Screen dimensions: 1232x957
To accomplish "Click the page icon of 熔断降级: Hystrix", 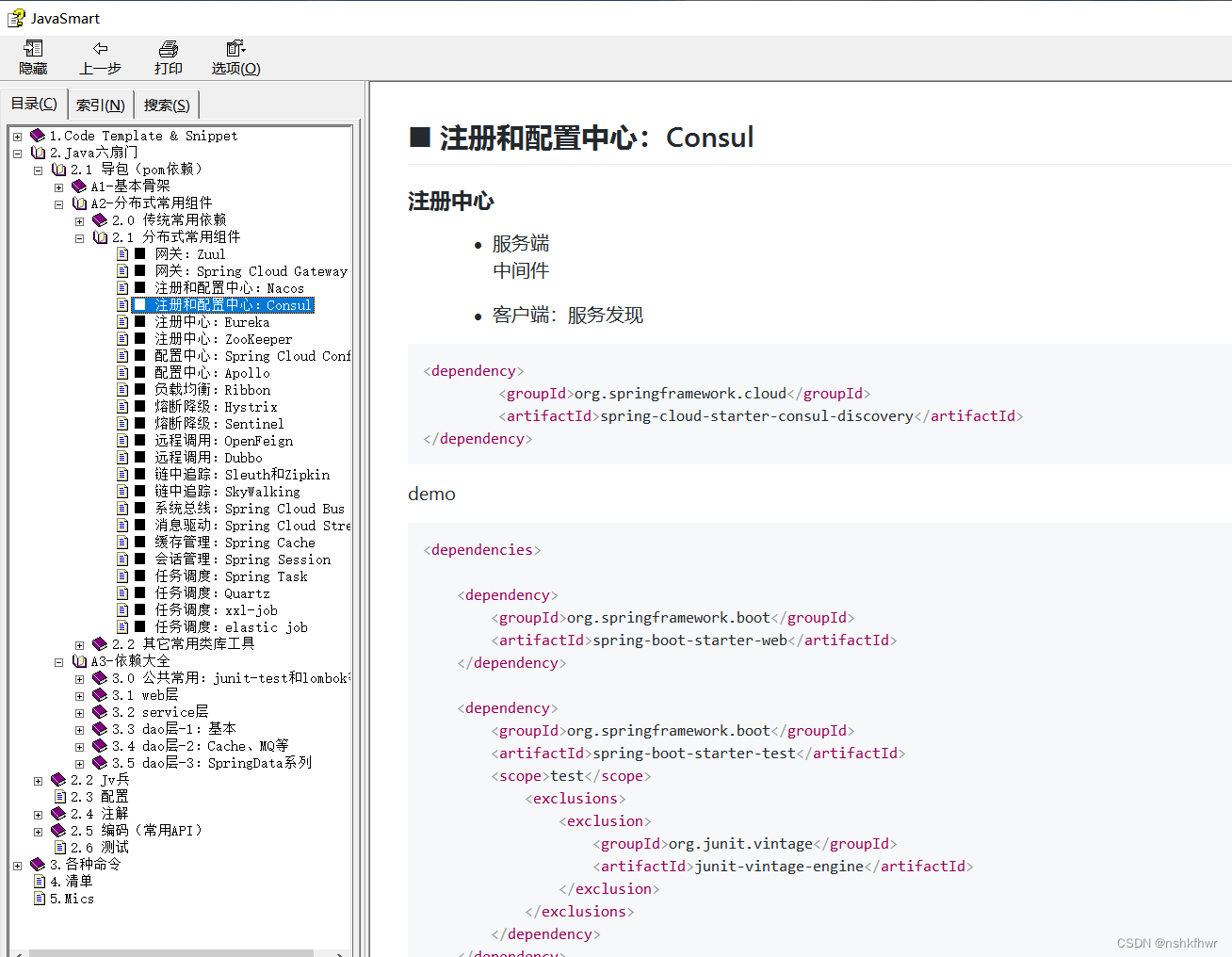I will (122, 407).
